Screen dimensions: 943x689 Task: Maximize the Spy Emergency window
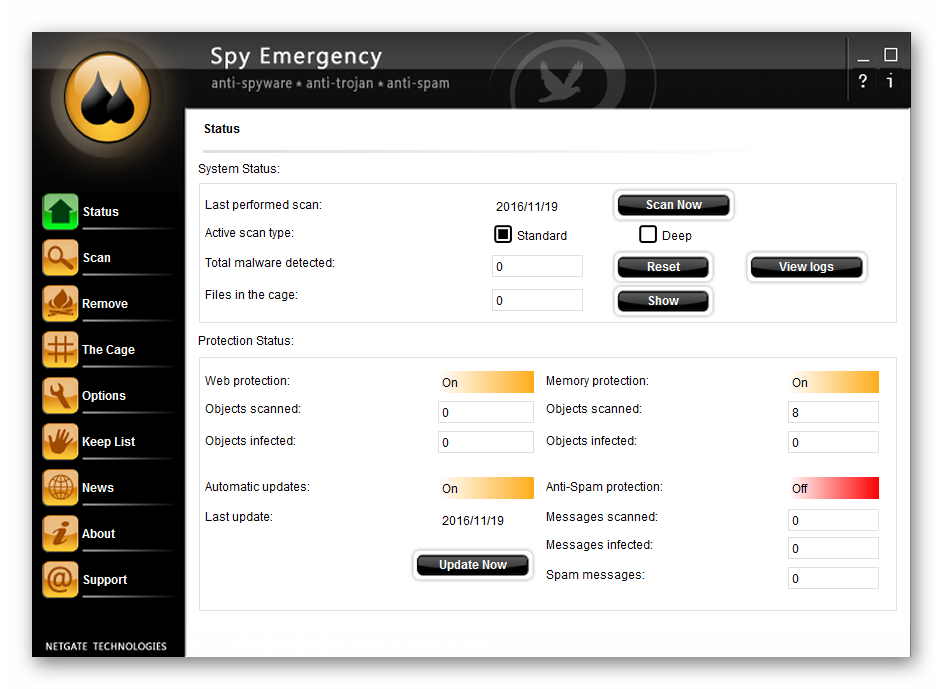(x=891, y=55)
